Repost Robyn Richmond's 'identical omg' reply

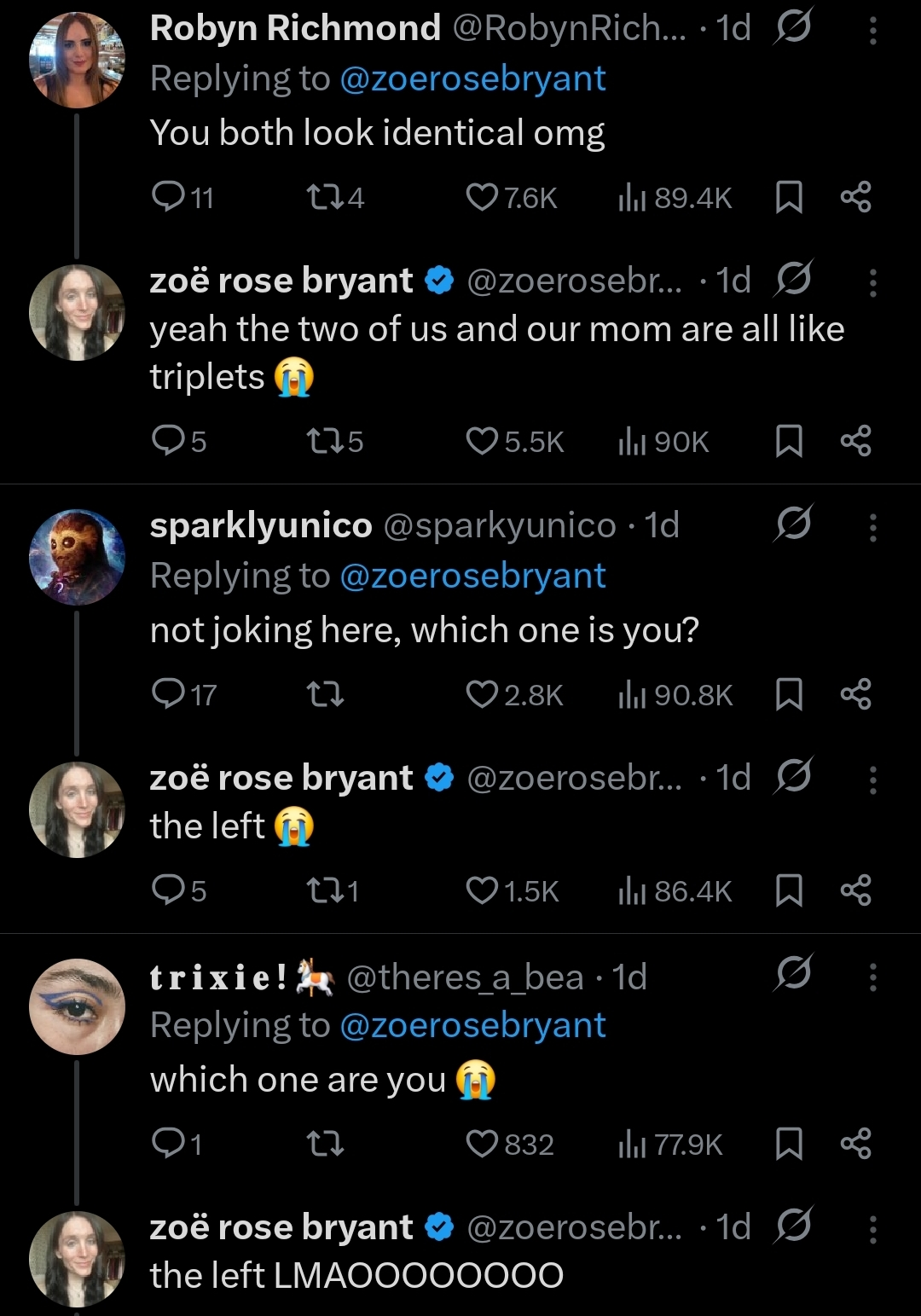point(323,198)
